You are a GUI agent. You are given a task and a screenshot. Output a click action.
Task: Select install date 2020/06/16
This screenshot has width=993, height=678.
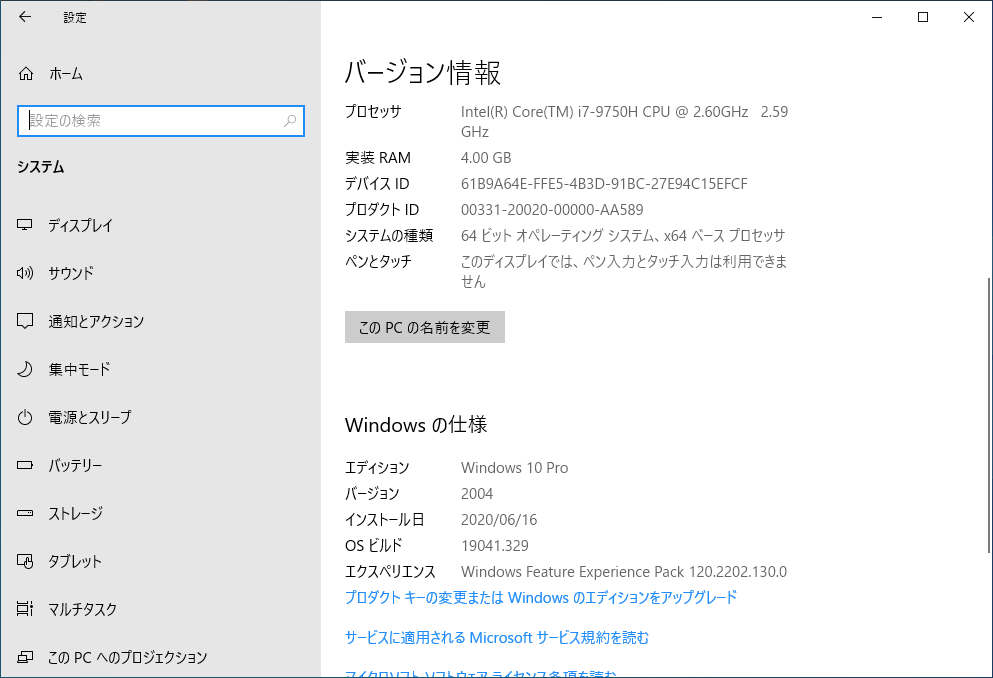499,520
